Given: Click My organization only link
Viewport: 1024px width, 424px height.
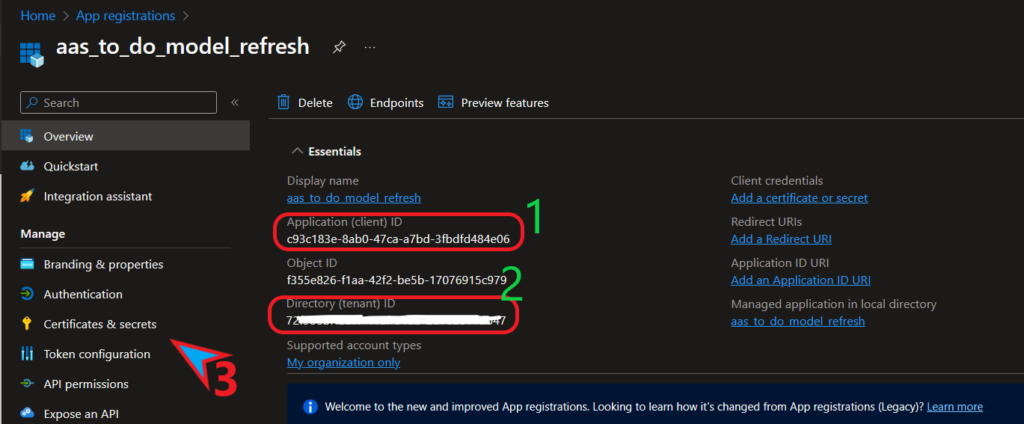Looking at the screenshot, I should 344,362.
